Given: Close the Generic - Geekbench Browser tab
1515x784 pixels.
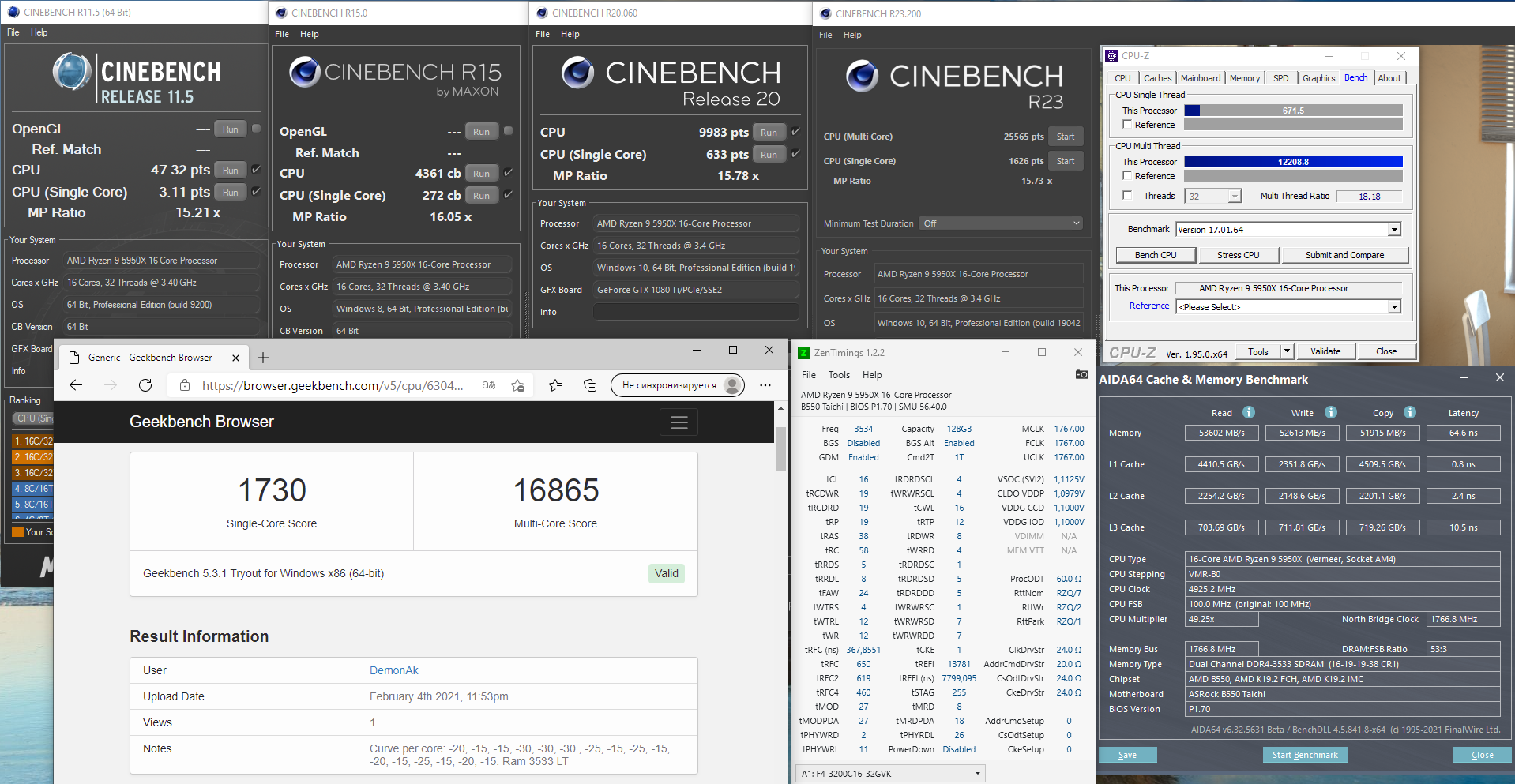Looking at the screenshot, I should tap(235, 358).
